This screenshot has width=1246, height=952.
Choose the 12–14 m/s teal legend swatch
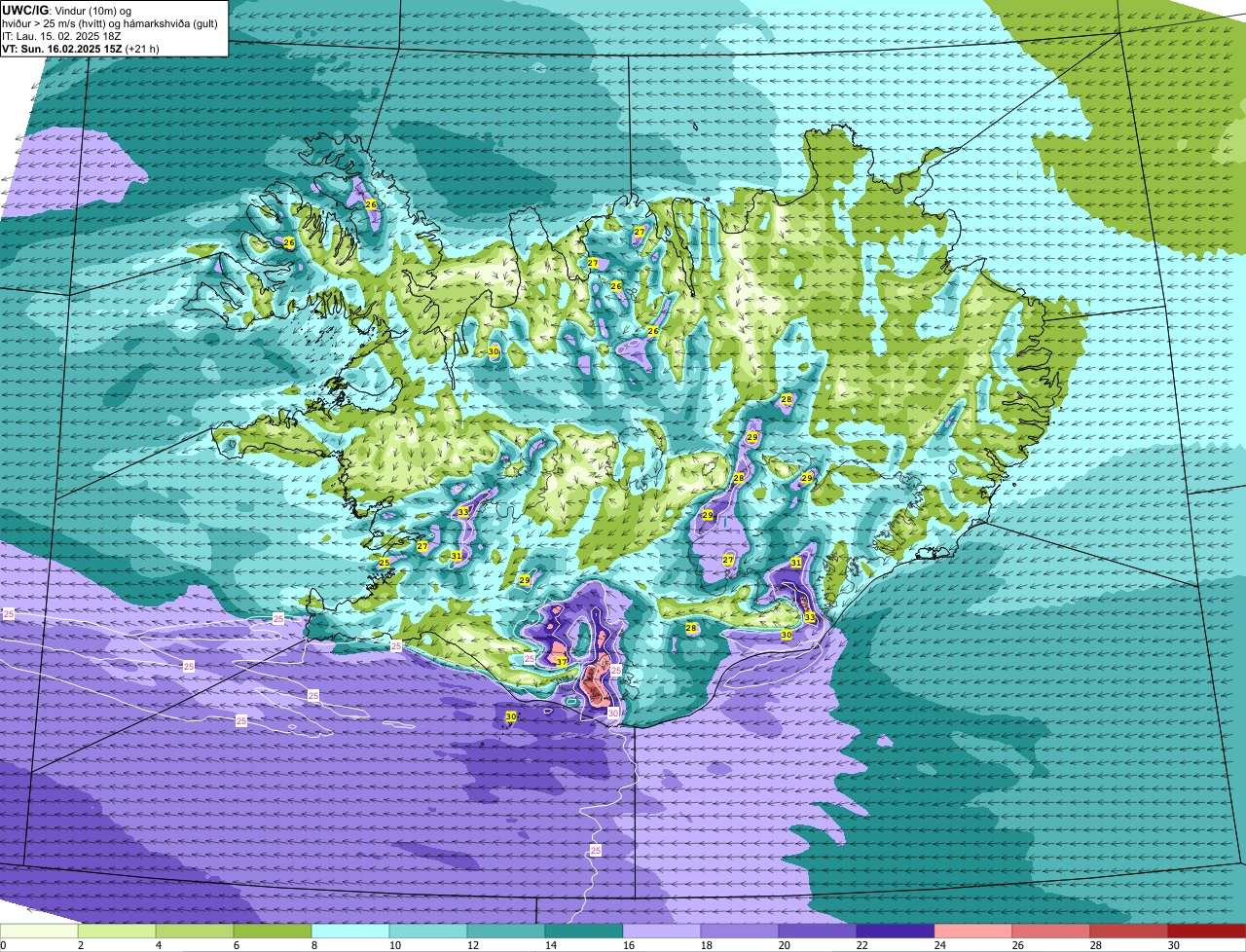point(506,931)
